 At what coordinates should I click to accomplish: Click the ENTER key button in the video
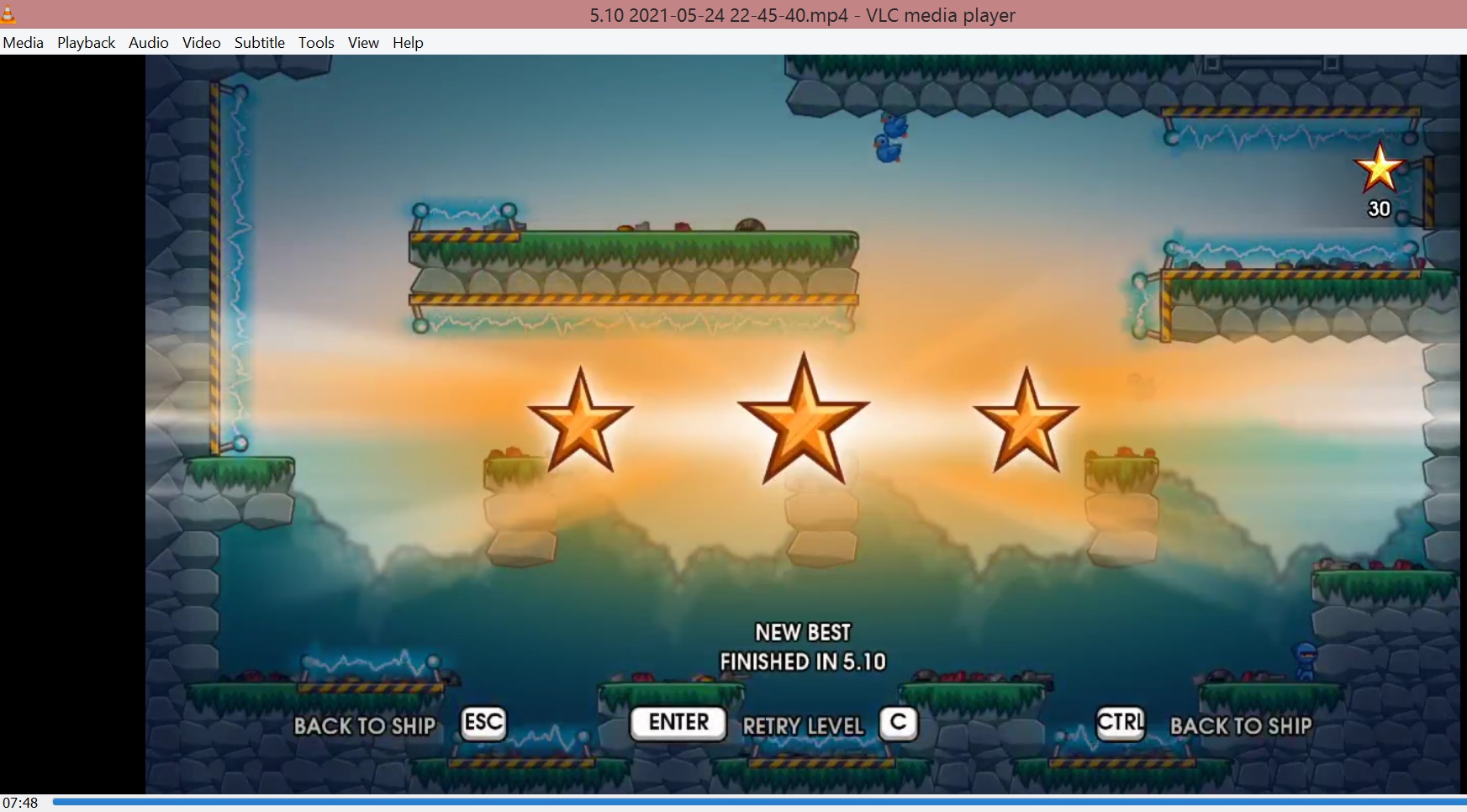pos(678,723)
